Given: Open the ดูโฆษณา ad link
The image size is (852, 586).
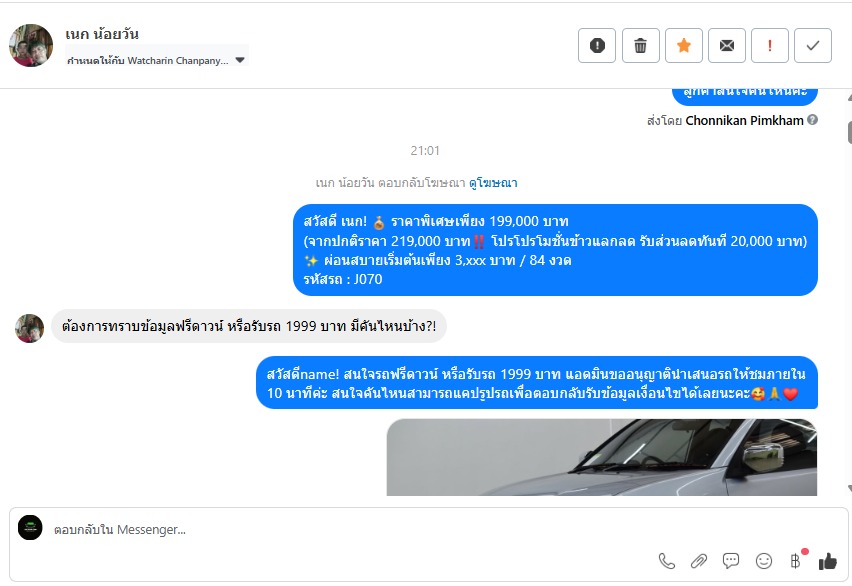Looking at the screenshot, I should pos(493,183).
